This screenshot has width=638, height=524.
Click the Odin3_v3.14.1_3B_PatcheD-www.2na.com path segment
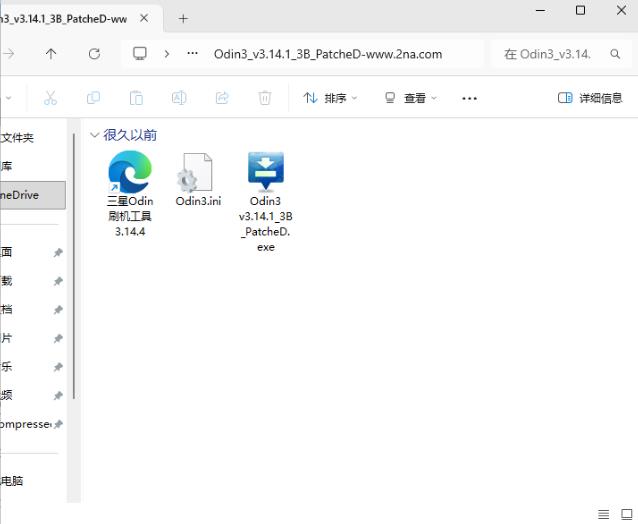click(x=328, y=54)
